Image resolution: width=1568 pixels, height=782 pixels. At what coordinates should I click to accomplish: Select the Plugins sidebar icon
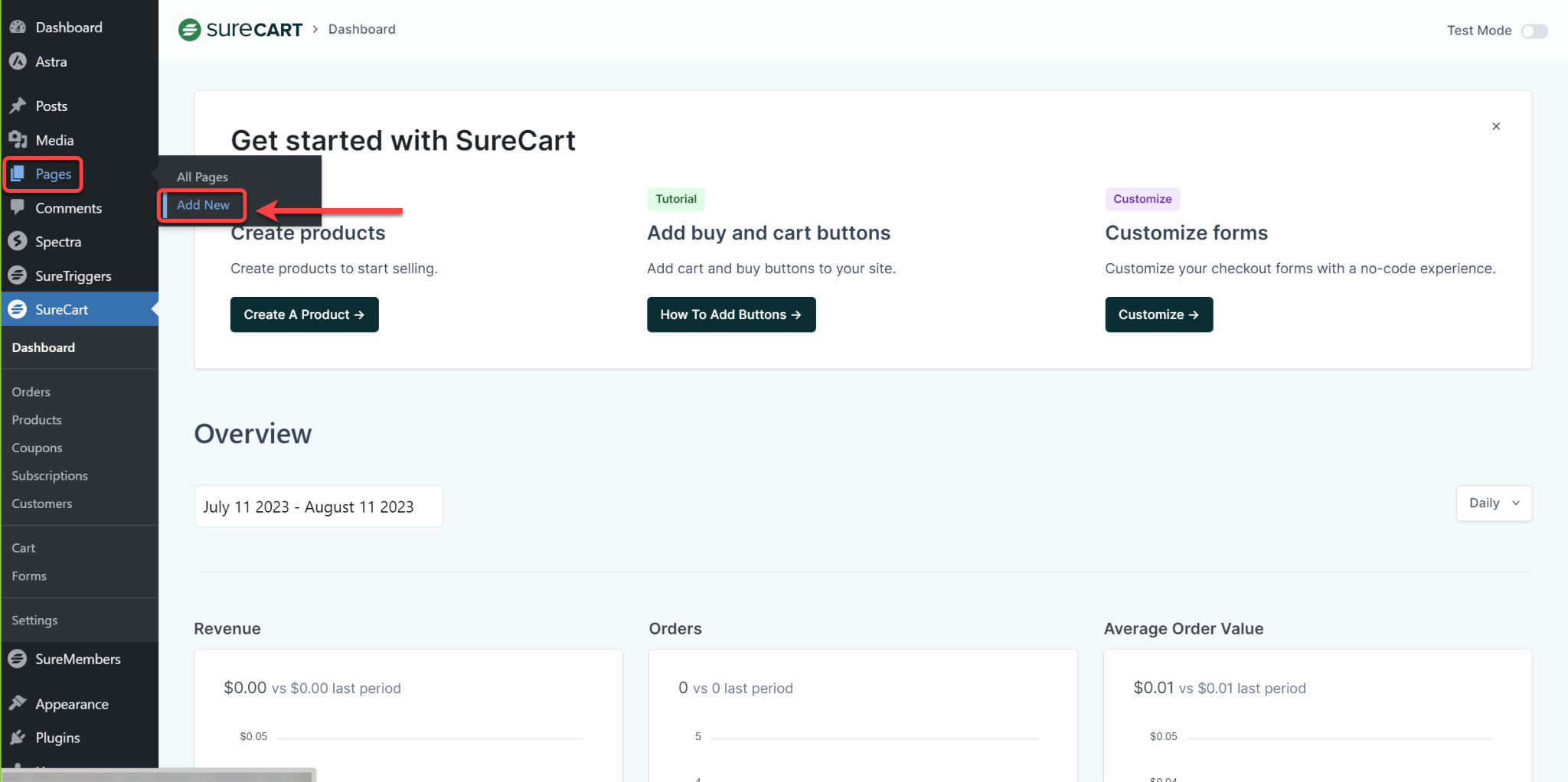click(18, 737)
